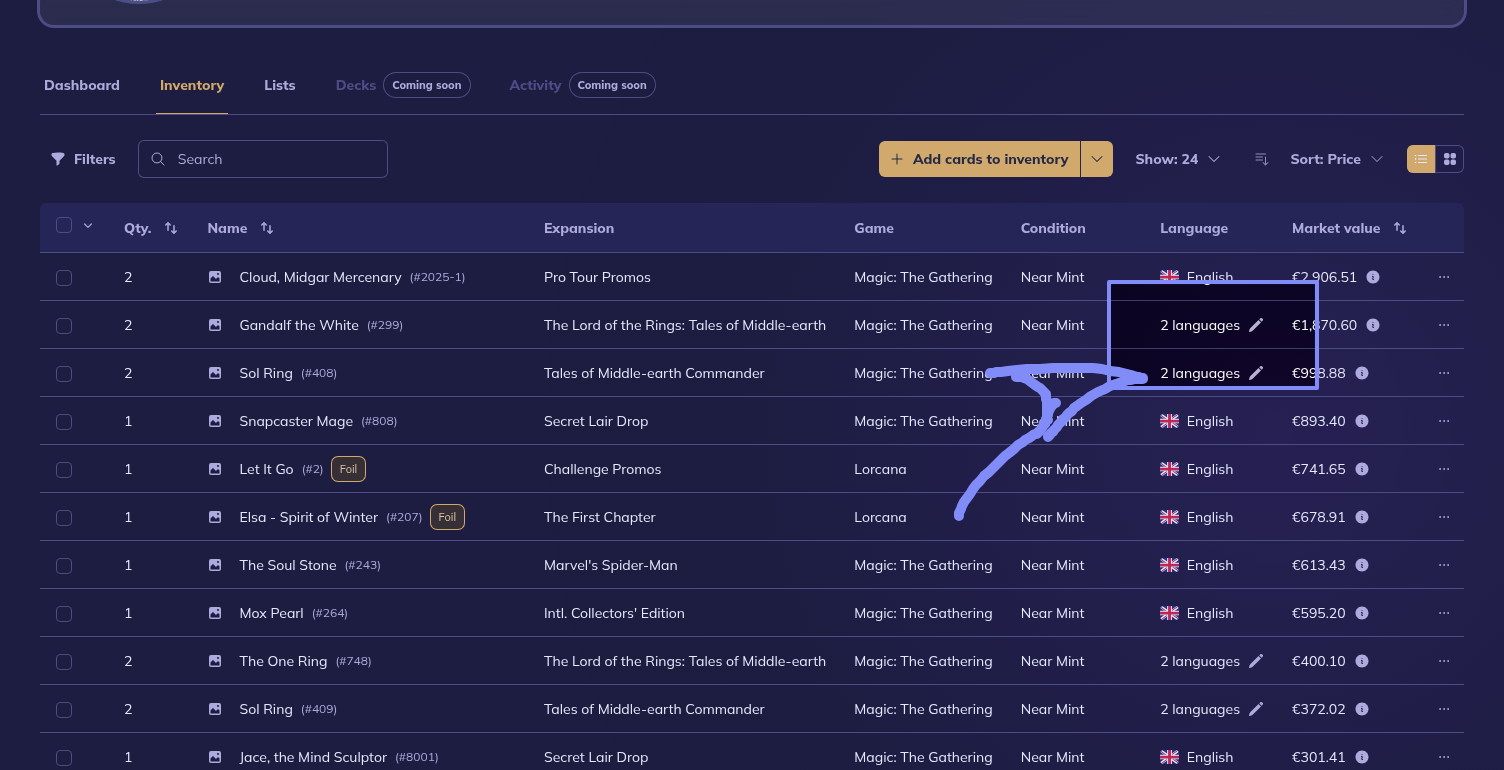This screenshot has width=1504, height=770.
Task: Edit languages for Gandalf the White
Action: [1257, 325]
